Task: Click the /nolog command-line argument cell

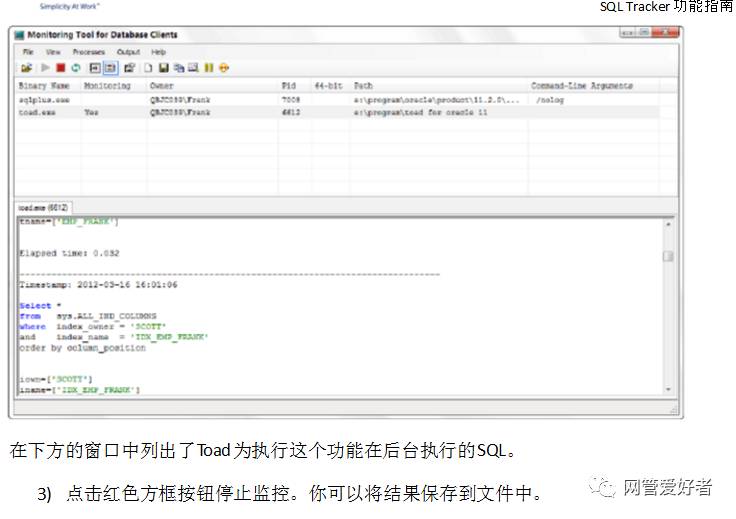Action: [x=550, y=99]
